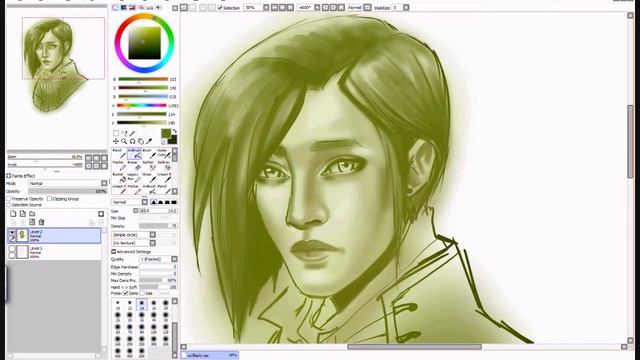The height and width of the screenshot is (360, 640).
Task: Enable Clipping Group
Action: [49, 199]
